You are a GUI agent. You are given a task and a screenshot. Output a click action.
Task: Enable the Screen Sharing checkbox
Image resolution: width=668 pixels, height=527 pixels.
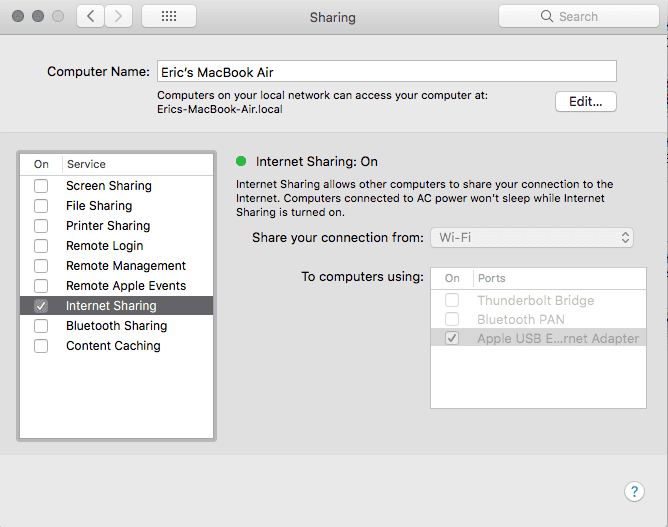pyautogui.click(x=41, y=186)
